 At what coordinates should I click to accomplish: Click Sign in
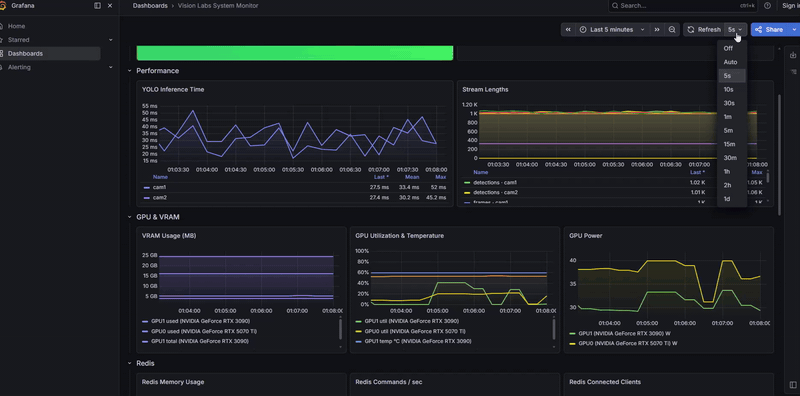point(791,6)
